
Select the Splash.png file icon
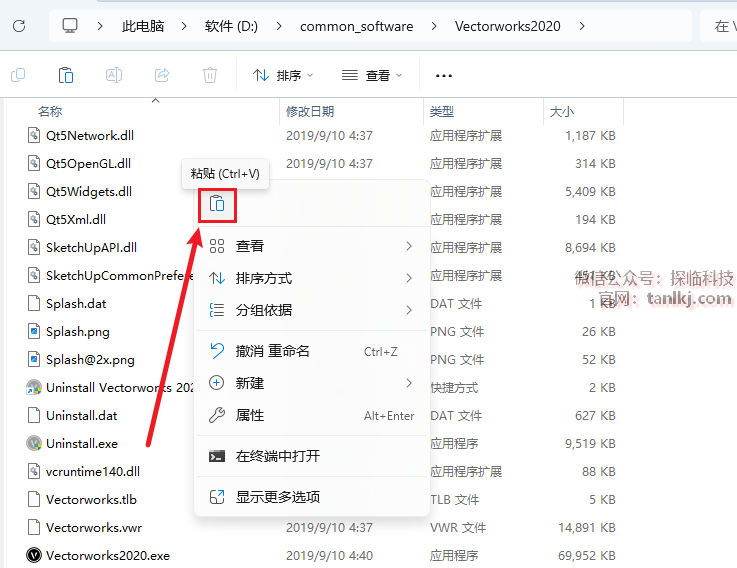(x=33, y=331)
